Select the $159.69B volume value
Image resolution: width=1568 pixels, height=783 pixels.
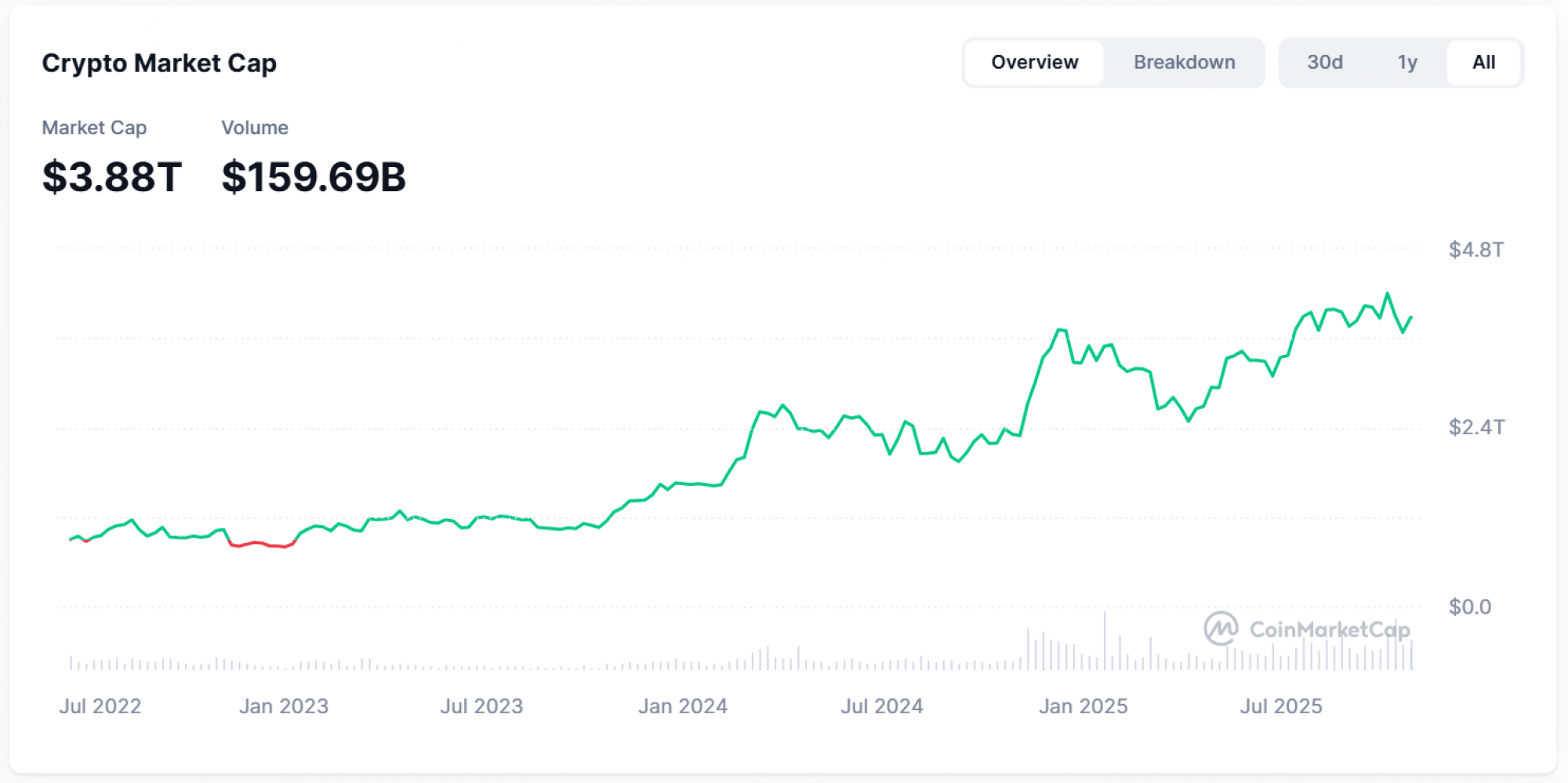tap(314, 176)
